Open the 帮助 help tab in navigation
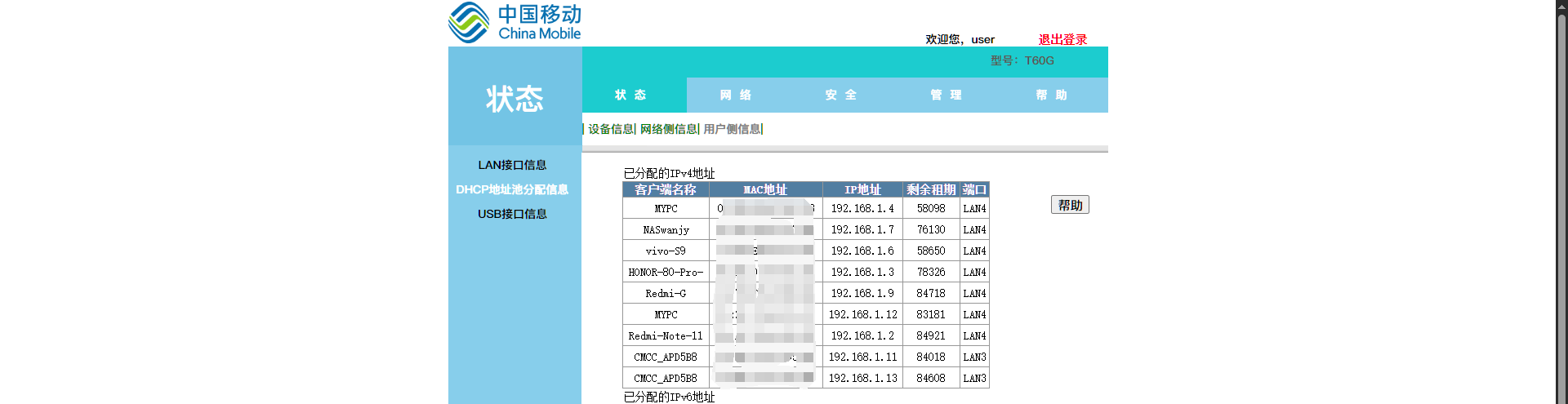Screen dimensions: 1568x404 tap(1051, 95)
